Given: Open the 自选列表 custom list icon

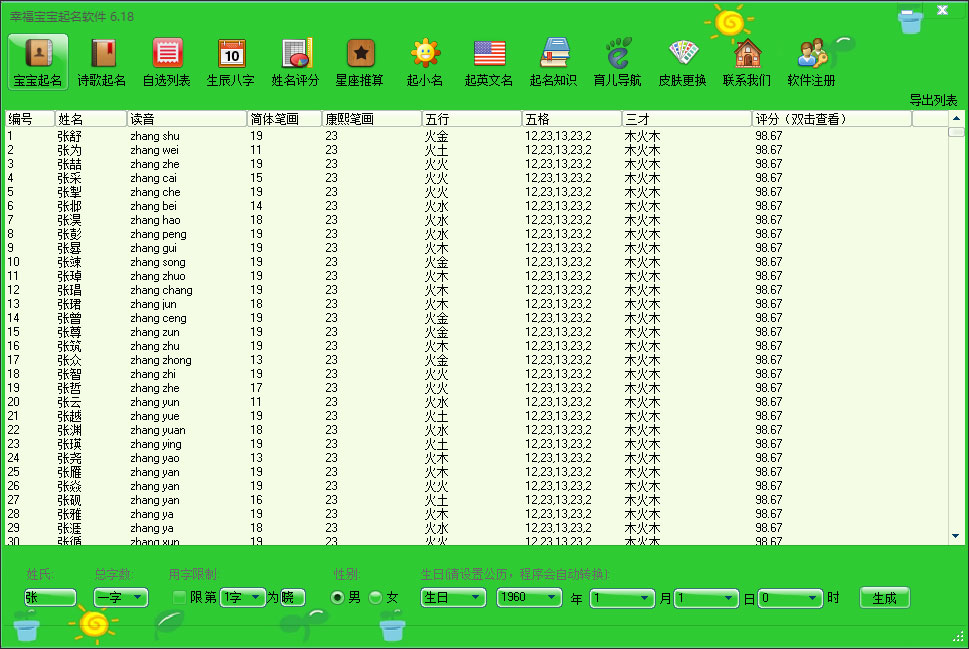Looking at the screenshot, I should (x=167, y=62).
